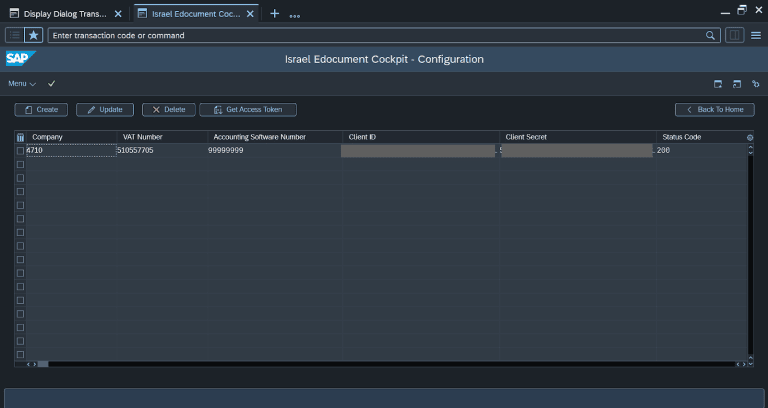The width and height of the screenshot is (768, 408).
Task: Click the table settings gear icon
Action: pyautogui.click(x=750, y=138)
